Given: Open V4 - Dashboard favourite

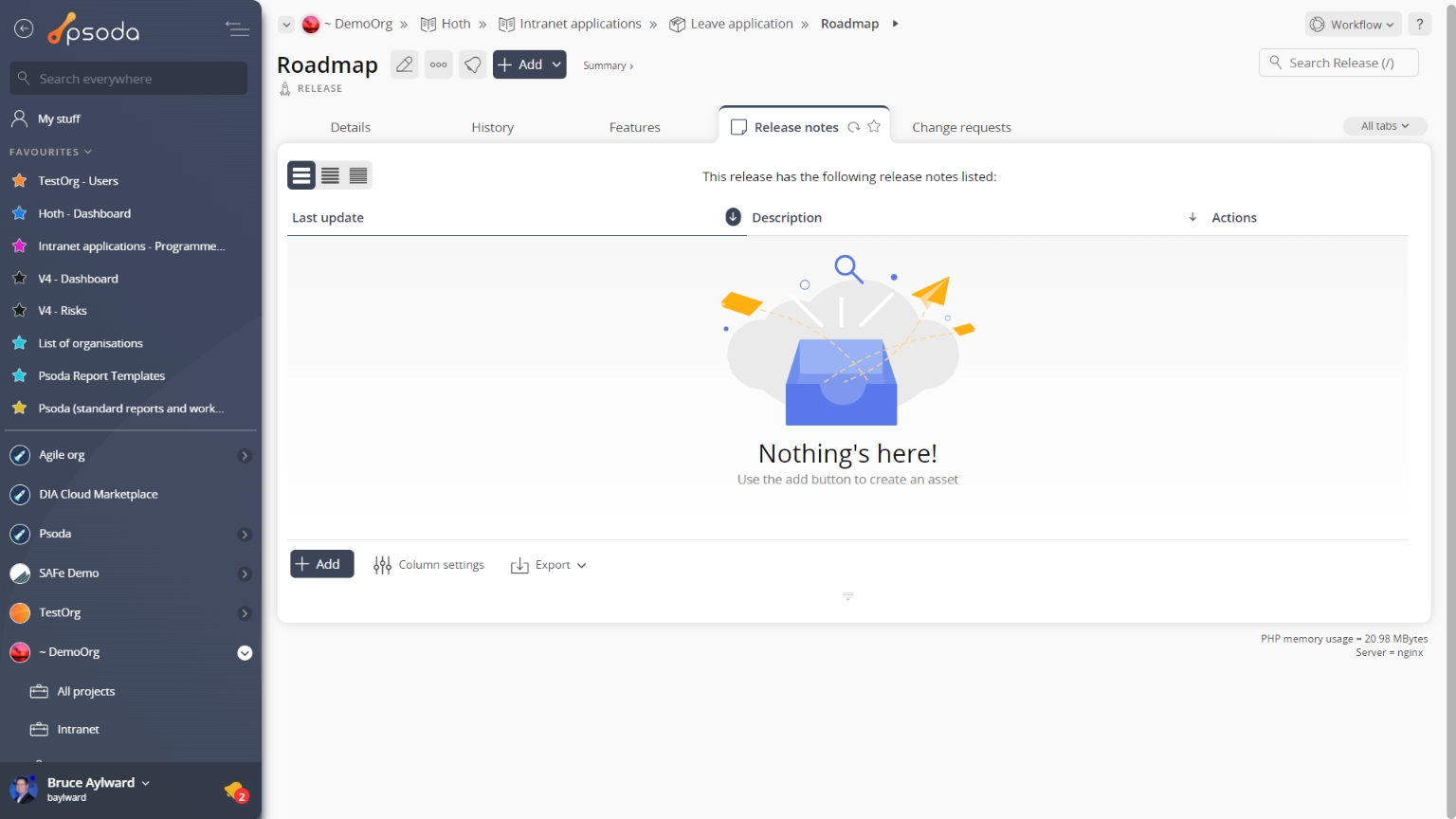Looking at the screenshot, I should (78, 279).
